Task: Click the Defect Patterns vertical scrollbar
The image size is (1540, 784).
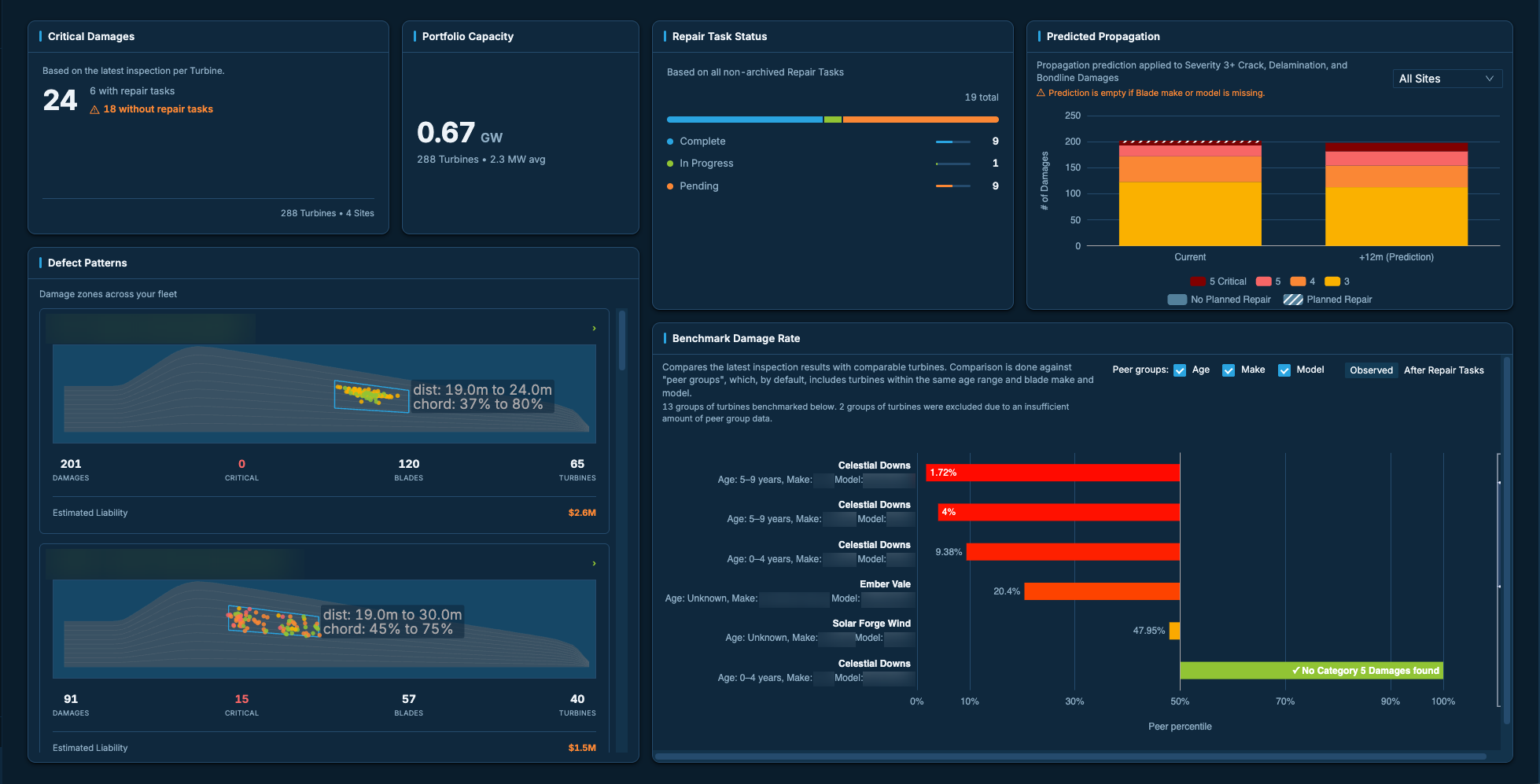Action: point(622,340)
